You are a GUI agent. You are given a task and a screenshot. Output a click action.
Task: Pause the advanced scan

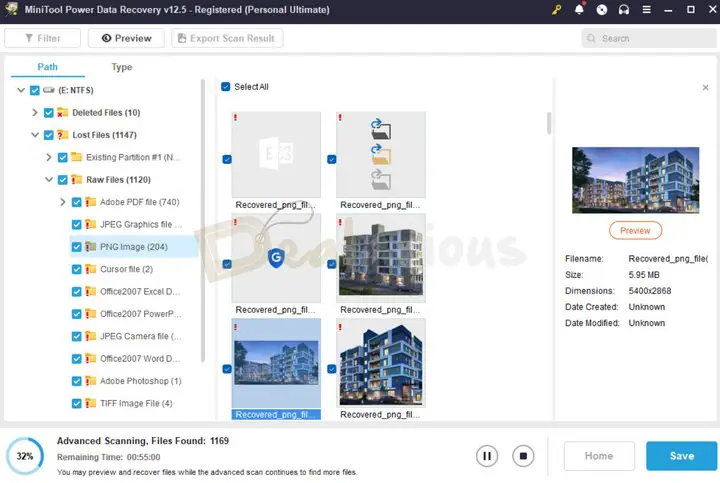pos(487,456)
